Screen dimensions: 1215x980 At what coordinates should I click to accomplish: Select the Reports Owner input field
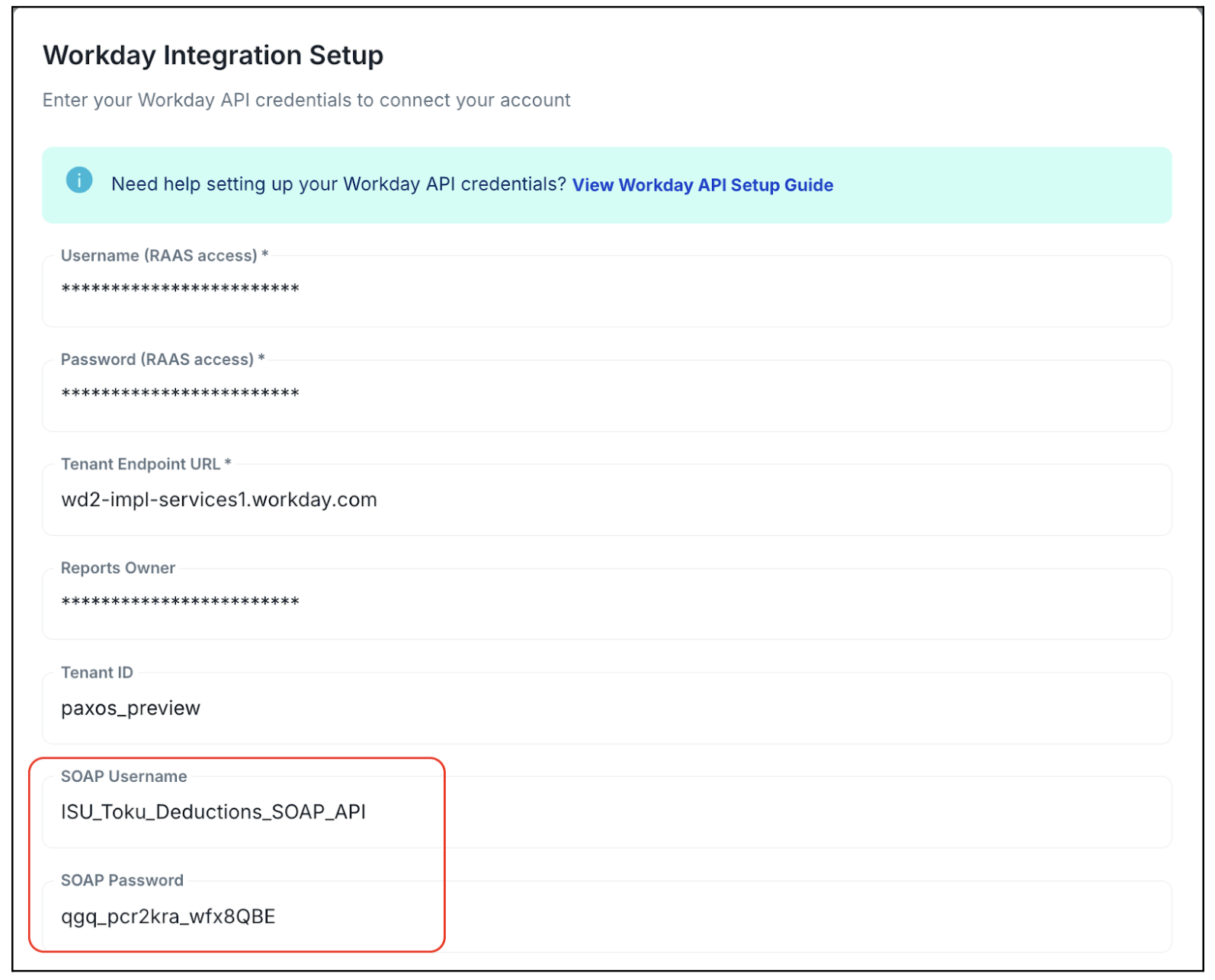coord(607,604)
